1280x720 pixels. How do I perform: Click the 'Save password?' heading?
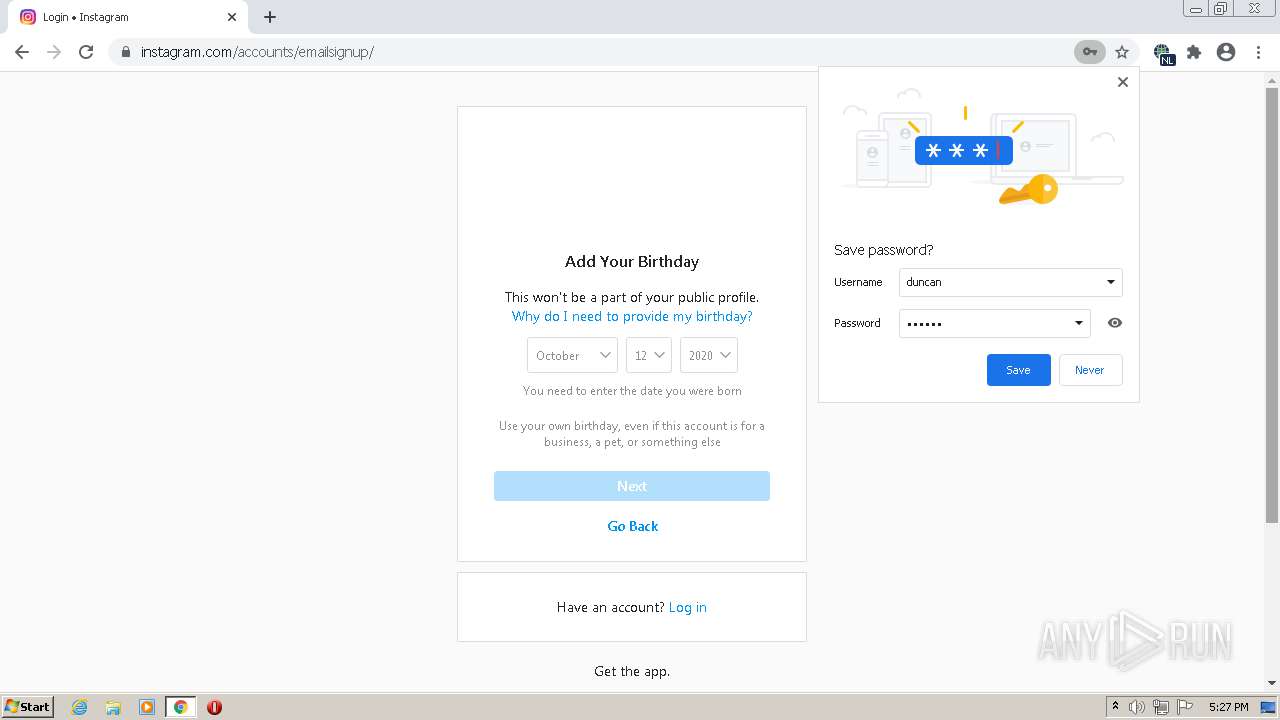click(x=883, y=250)
